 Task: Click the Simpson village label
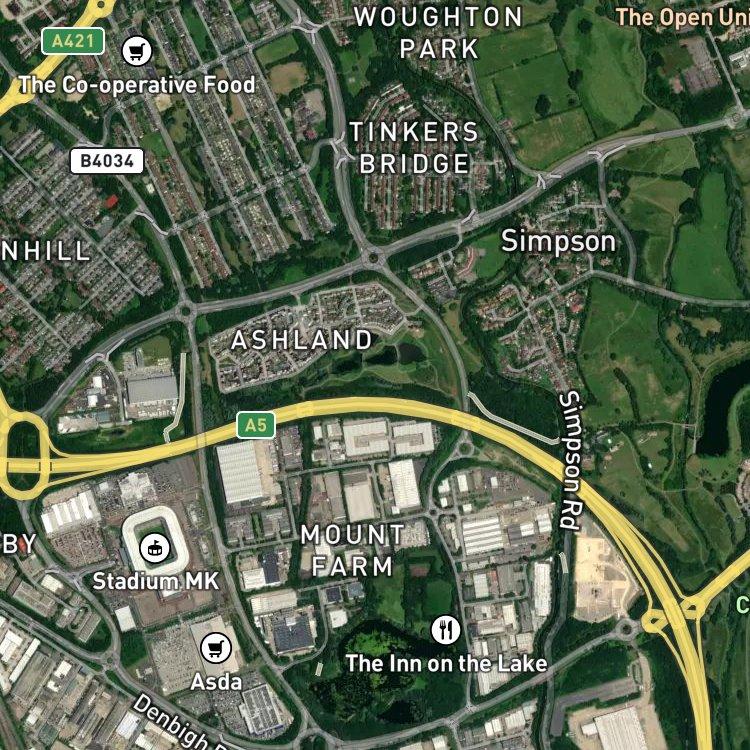(x=558, y=242)
